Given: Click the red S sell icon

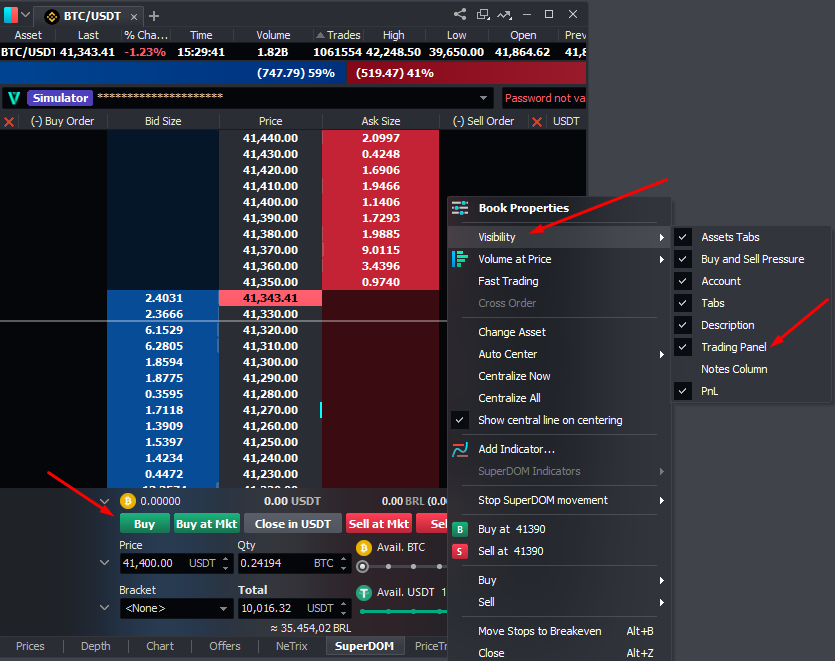Looking at the screenshot, I should point(460,551).
